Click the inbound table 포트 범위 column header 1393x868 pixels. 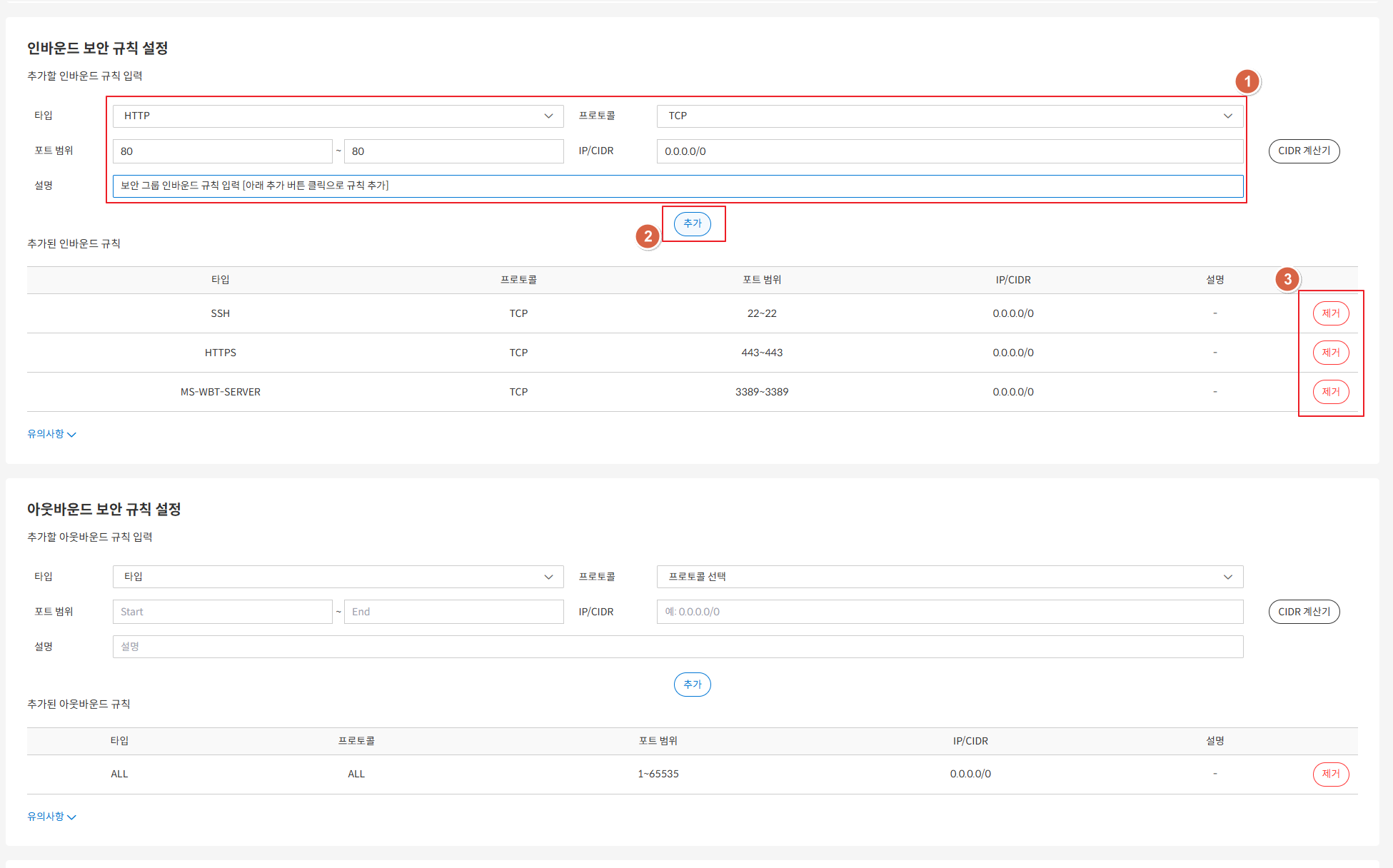pyautogui.click(x=762, y=280)
